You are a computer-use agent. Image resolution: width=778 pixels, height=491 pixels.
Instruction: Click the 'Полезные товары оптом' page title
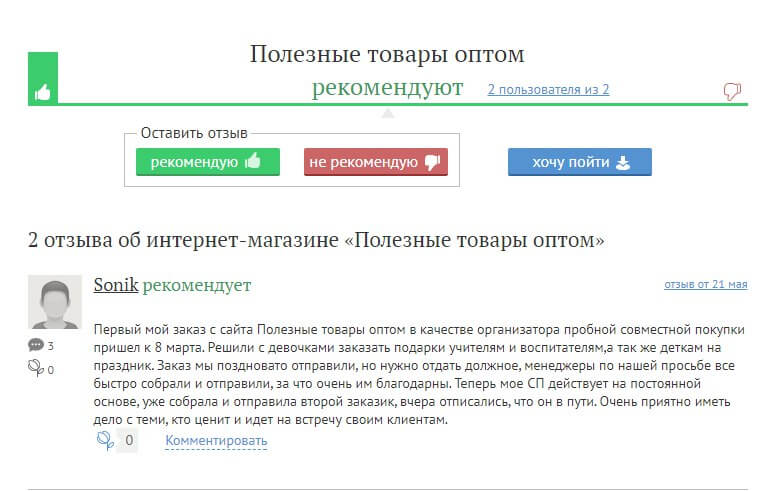coord(387,54)
